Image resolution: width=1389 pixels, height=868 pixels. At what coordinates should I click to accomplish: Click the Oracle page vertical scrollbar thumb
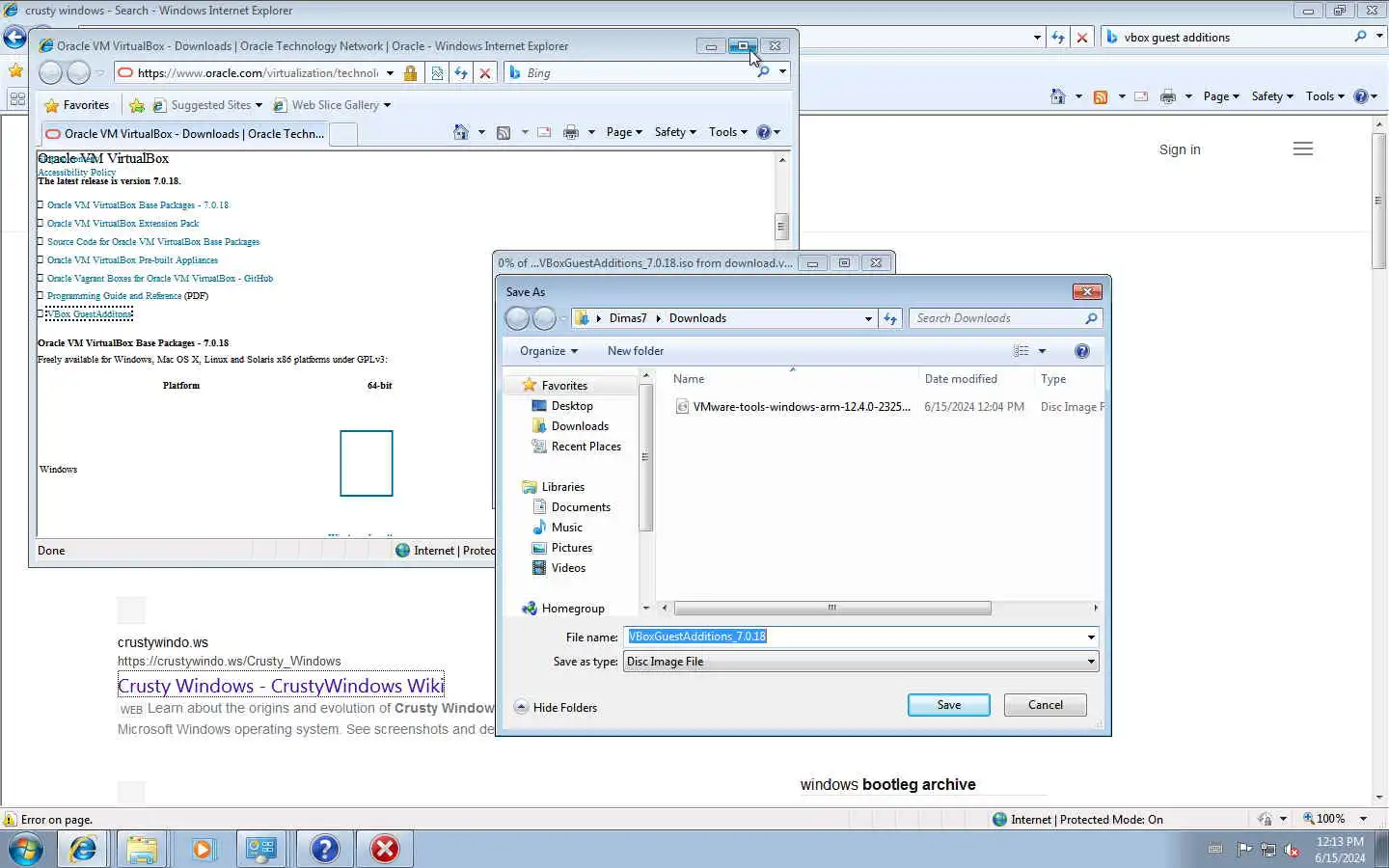point(782,227)
